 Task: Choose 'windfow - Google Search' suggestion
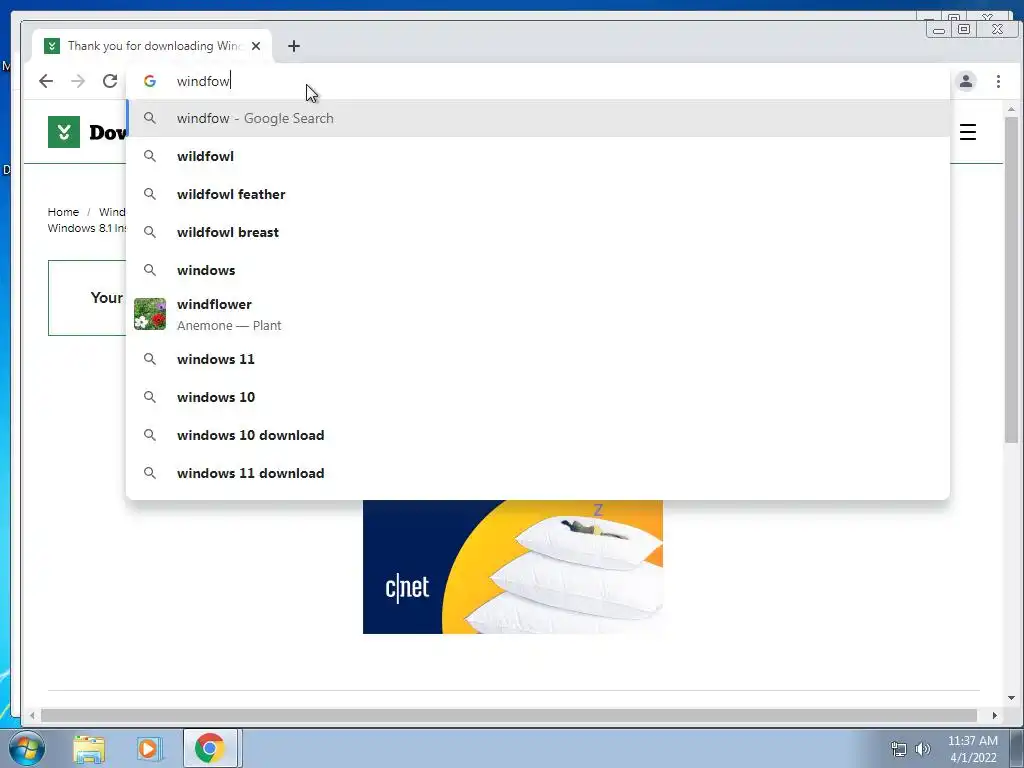pyautogui.click(x=538, y=118)
